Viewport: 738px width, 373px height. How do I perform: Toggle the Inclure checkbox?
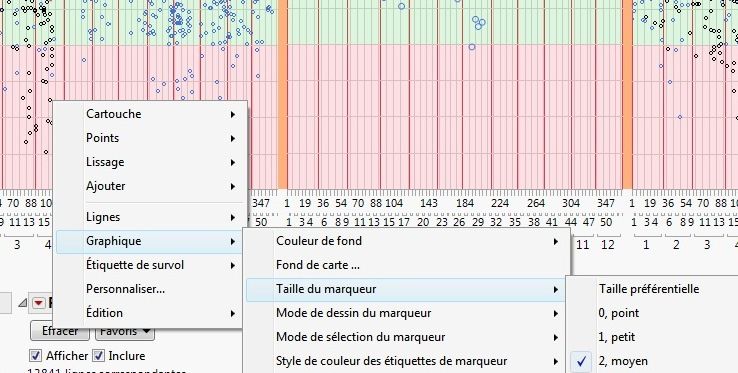click(98, 356)
